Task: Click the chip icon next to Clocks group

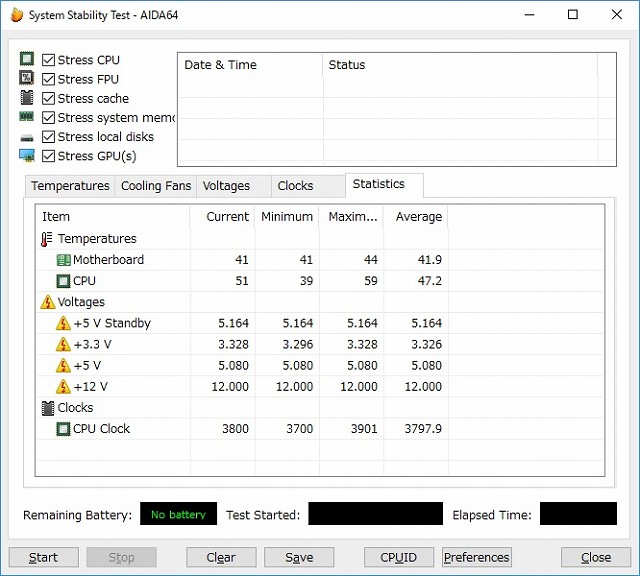Action: point(48,408)
